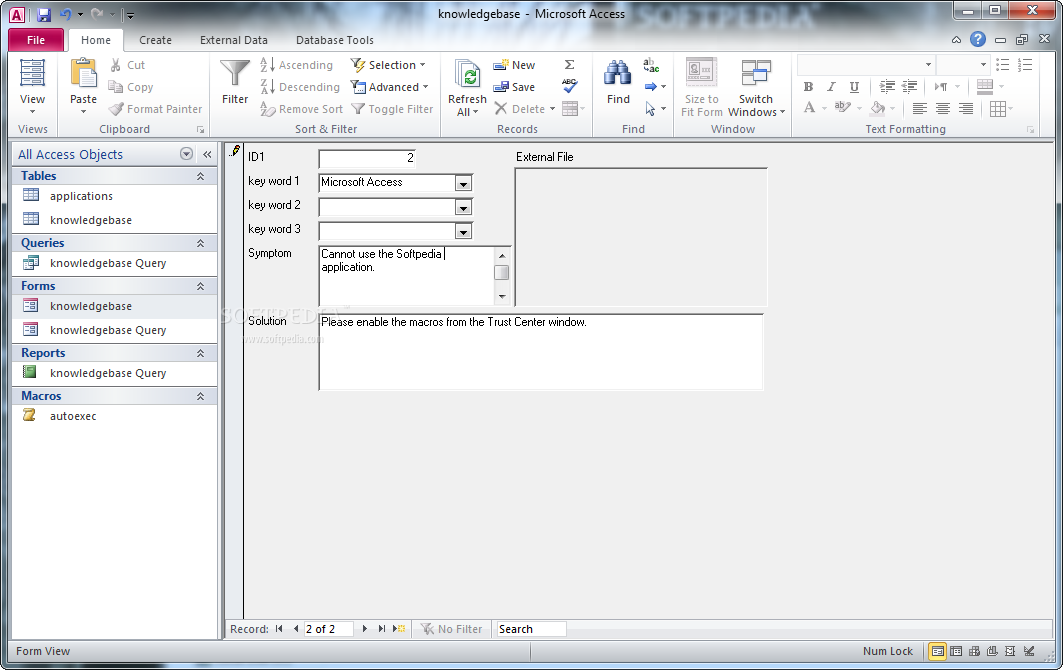The width and height of the screenshot is (1063, 670).
Task: Click Copy in Clipboard group
Action: (131, 87)
